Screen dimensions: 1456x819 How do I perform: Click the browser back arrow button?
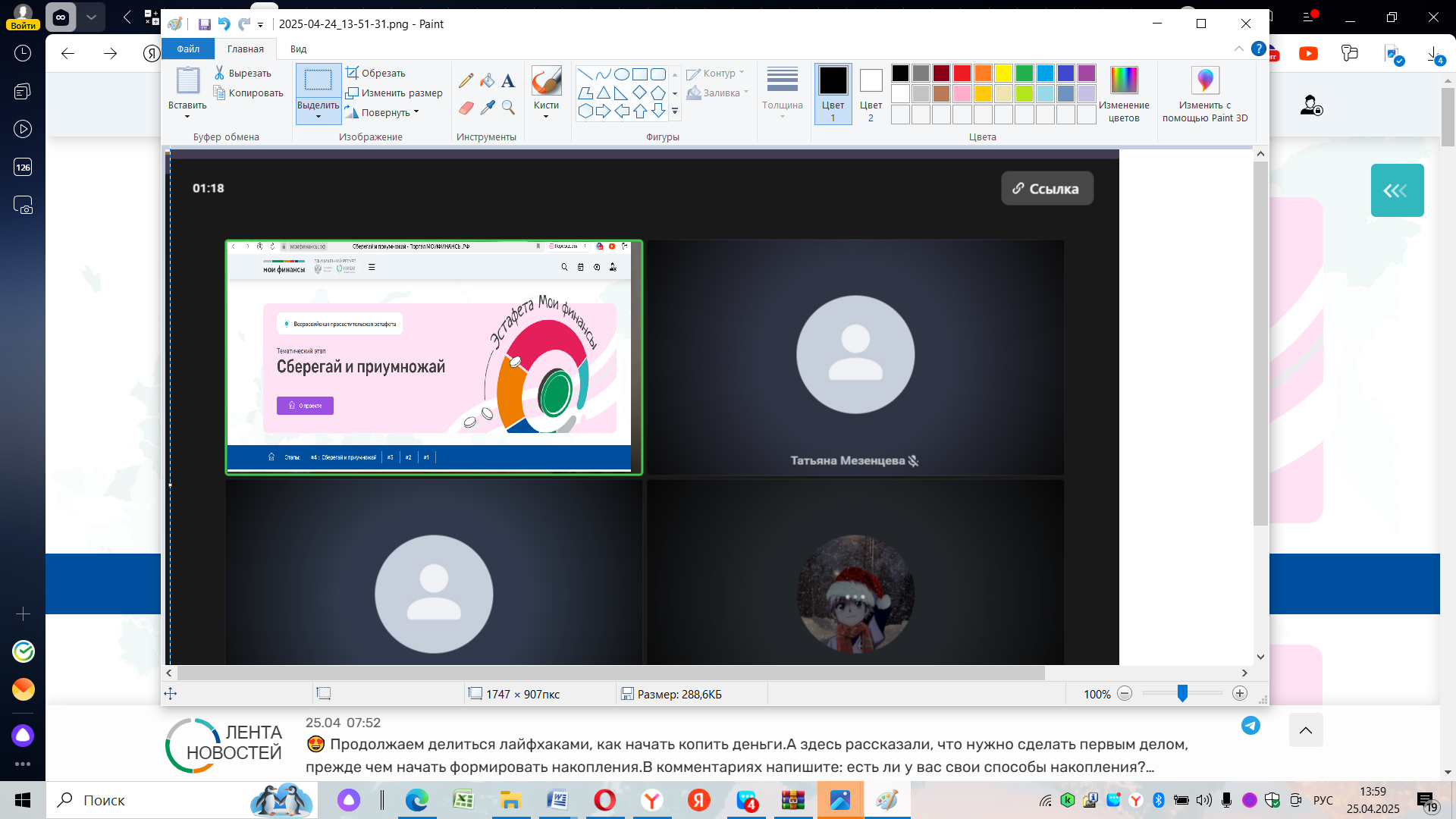(x=68, y=53)
